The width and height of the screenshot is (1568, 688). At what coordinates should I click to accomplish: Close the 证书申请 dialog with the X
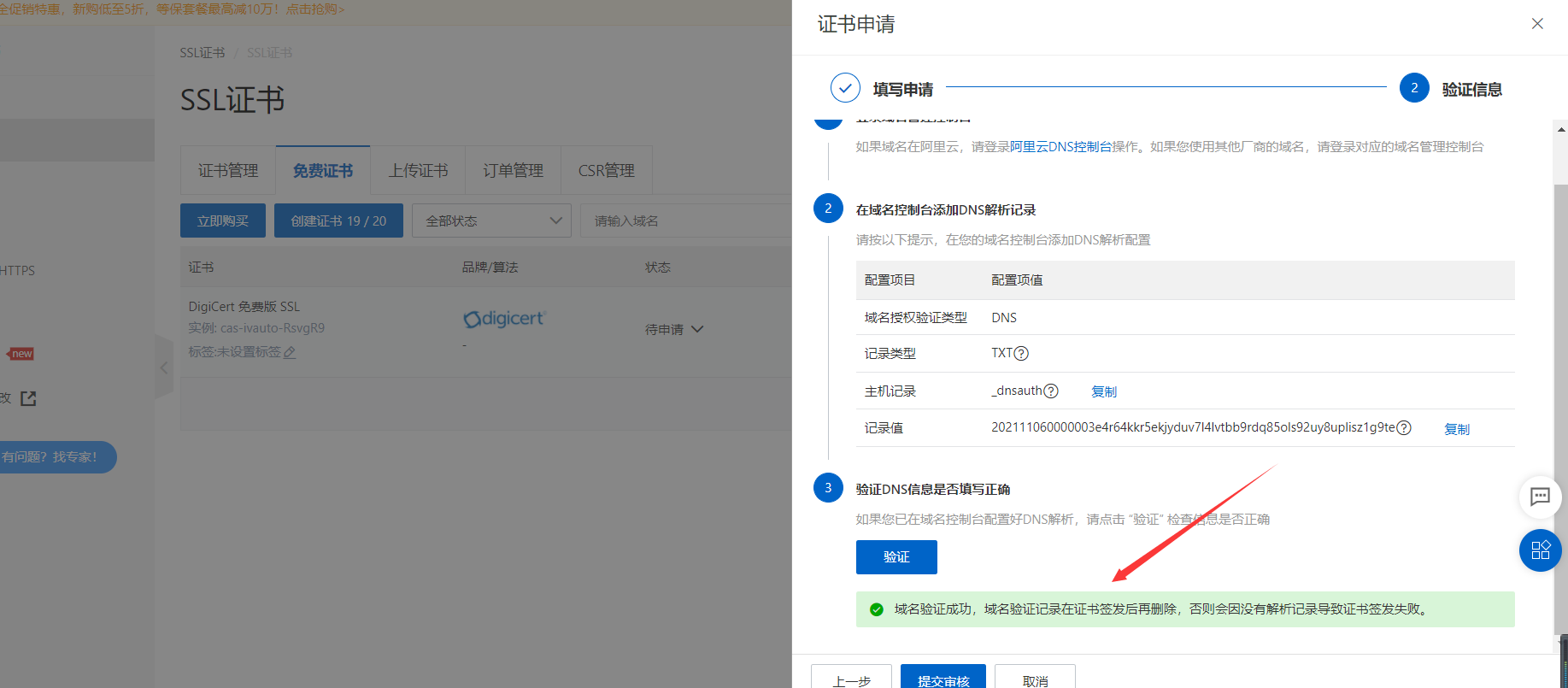point(1537,24)
